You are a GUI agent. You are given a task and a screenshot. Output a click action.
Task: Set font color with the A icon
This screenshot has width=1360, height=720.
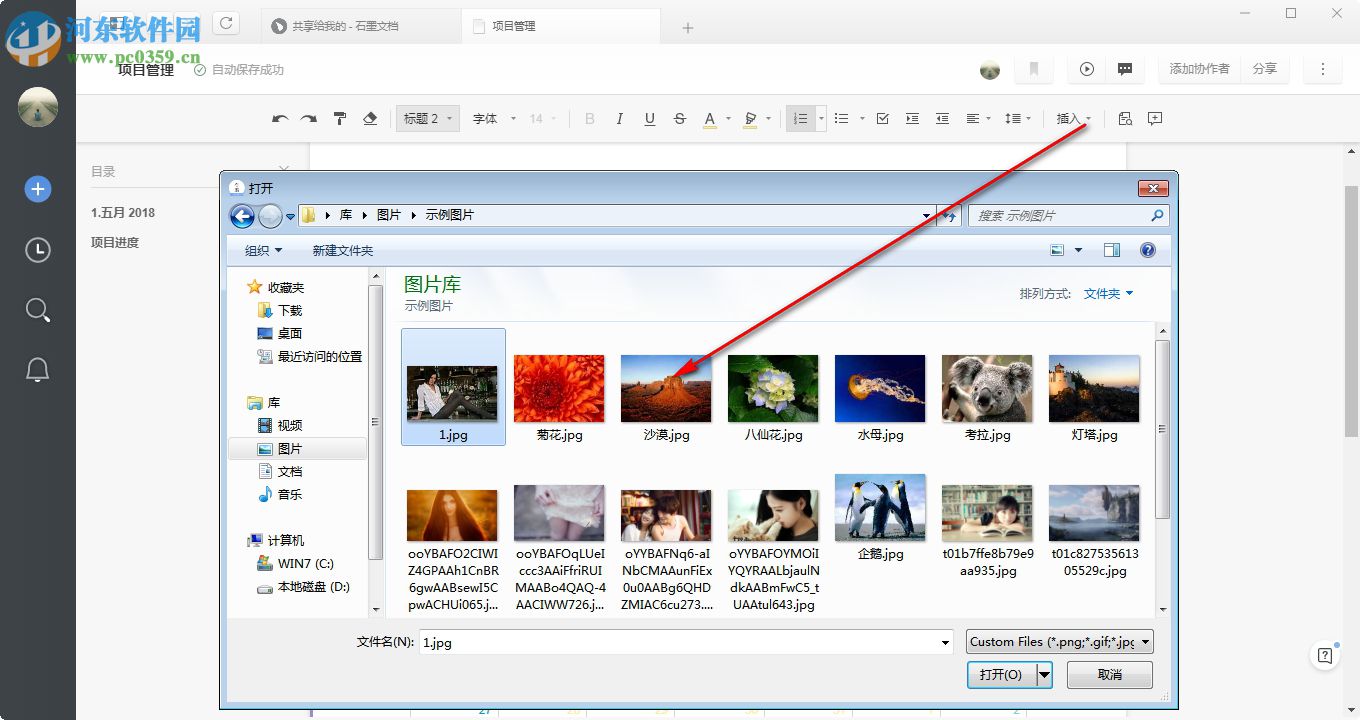point(710,119)
